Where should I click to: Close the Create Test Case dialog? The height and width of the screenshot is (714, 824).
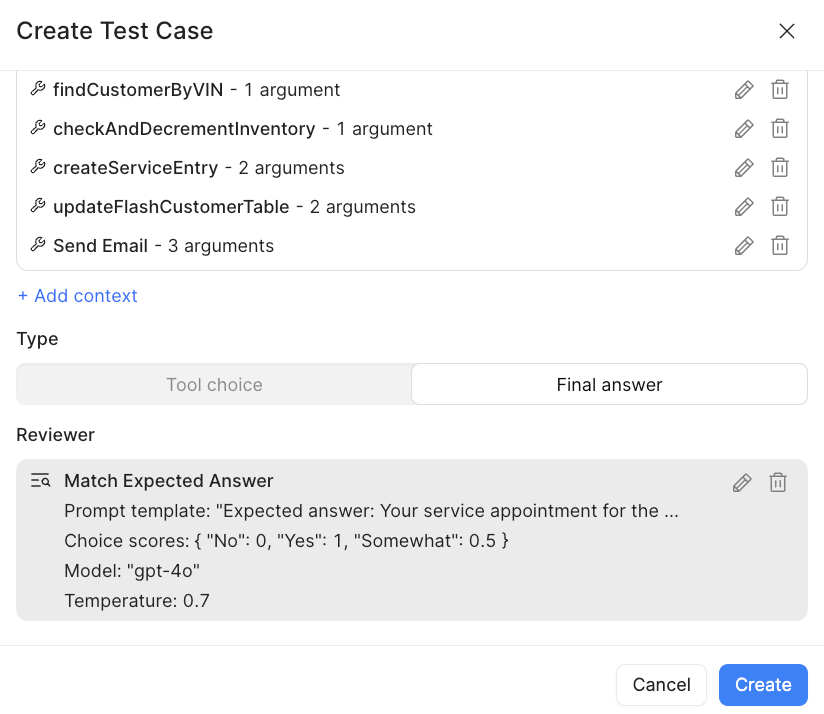(x=787, y=31)
